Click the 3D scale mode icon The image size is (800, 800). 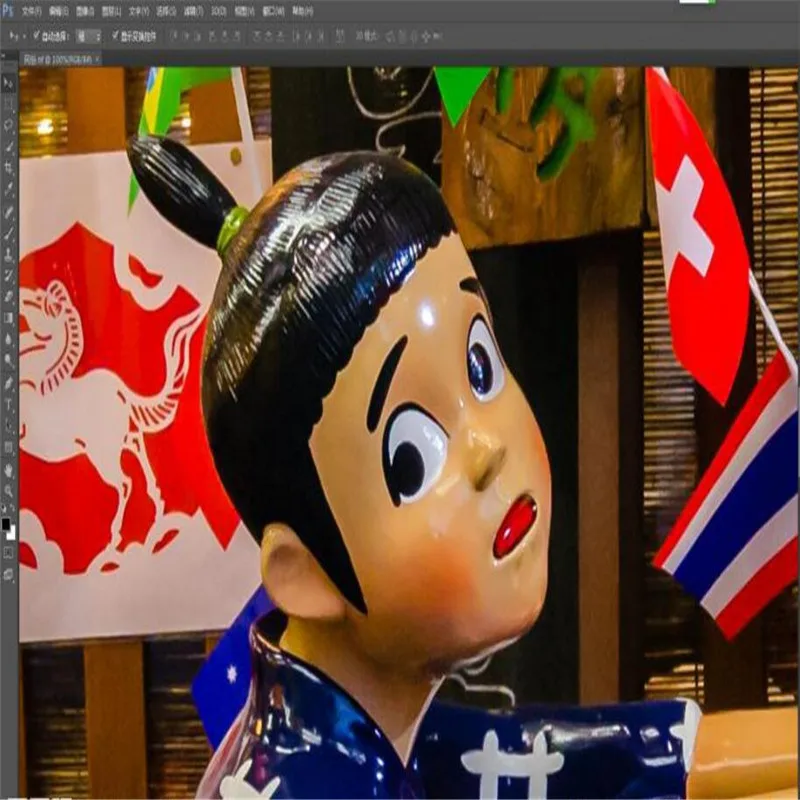438,36
